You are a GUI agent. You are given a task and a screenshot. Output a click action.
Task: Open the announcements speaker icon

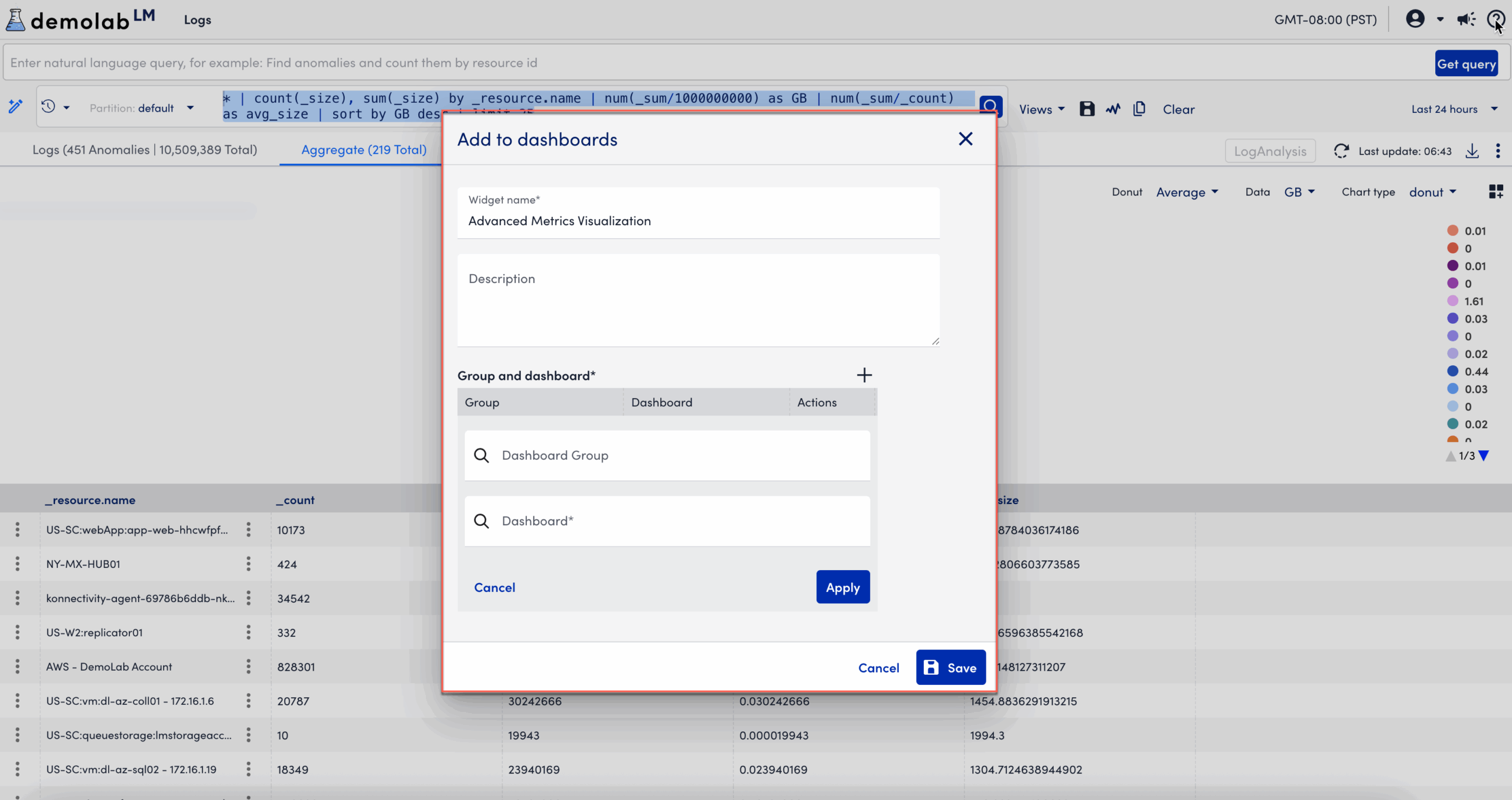click(x=1465, y=19)
